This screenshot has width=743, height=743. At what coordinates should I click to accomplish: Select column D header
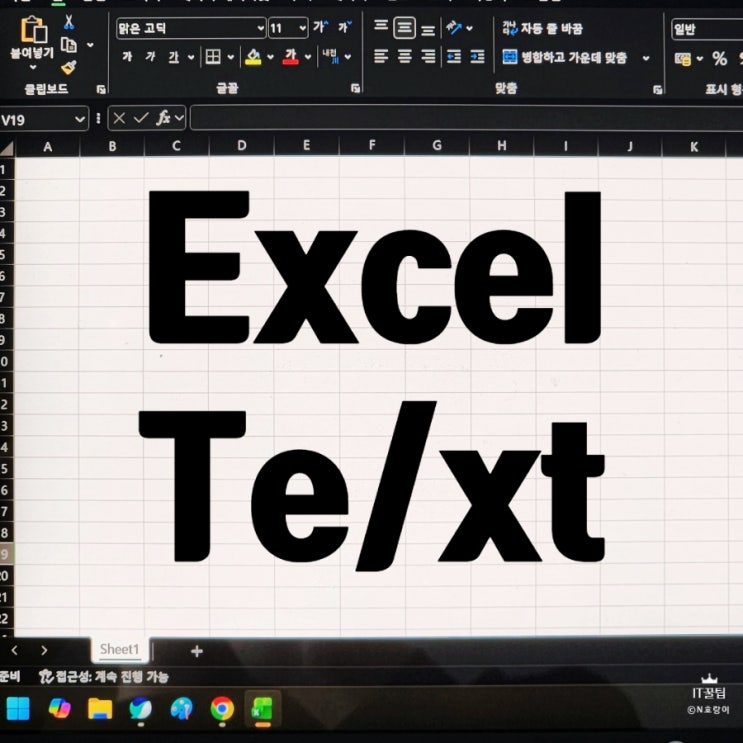pyautogui.click(x=242, y=145)
